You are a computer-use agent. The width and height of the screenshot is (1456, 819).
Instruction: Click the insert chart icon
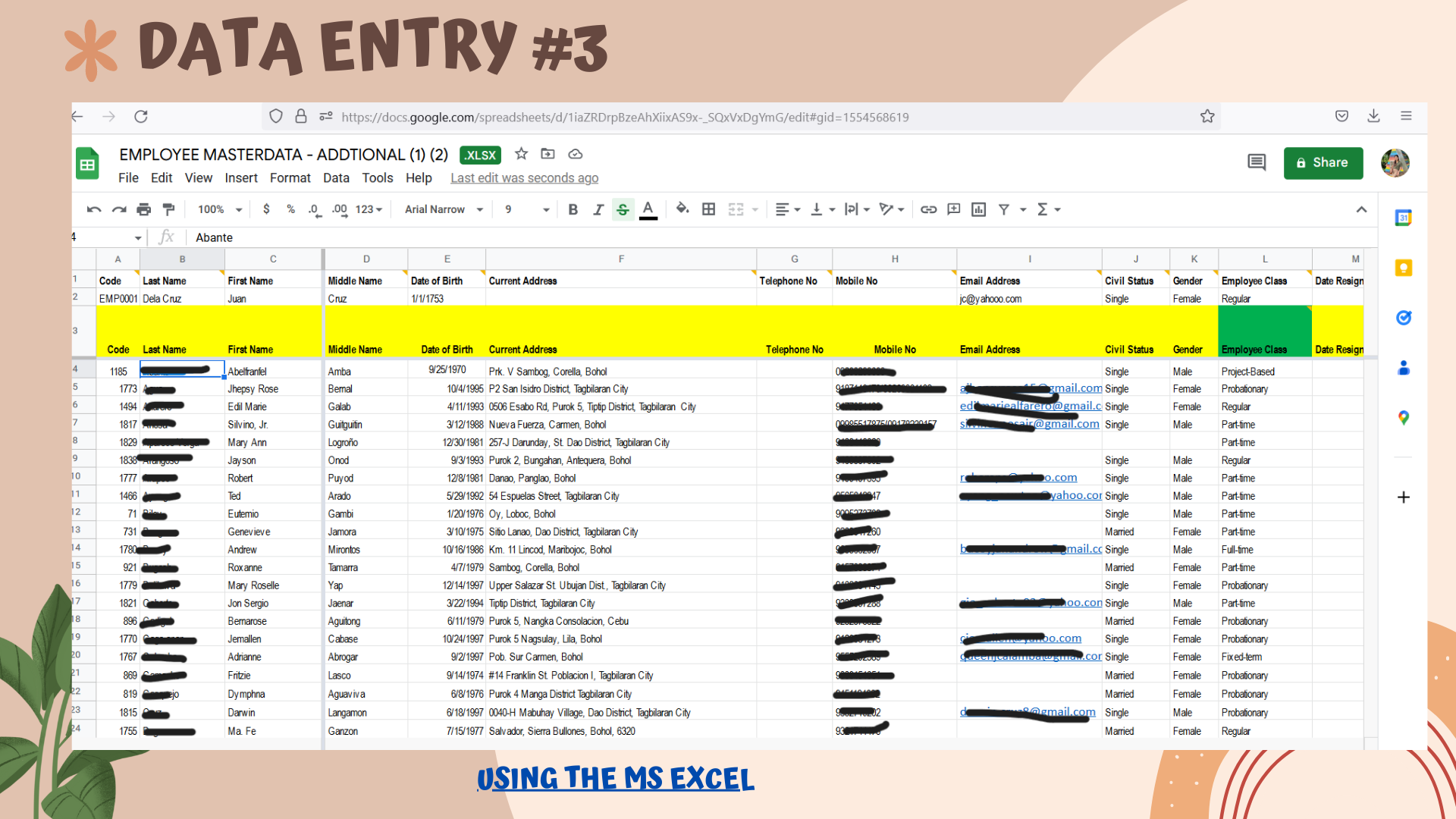click(978, 209)
